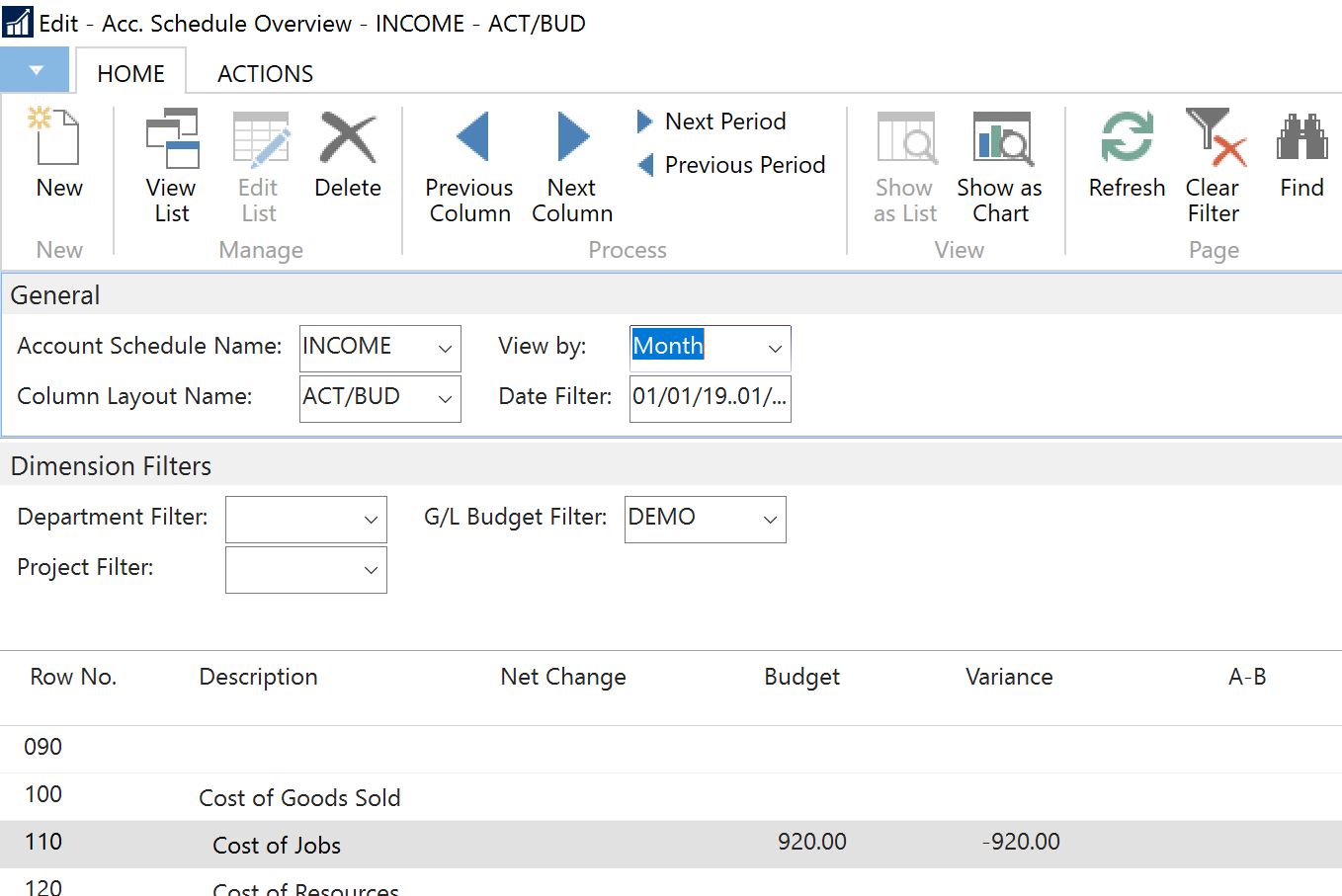1342x896 pixels.
Task: Click the New document icon
Action: [58, 138]
